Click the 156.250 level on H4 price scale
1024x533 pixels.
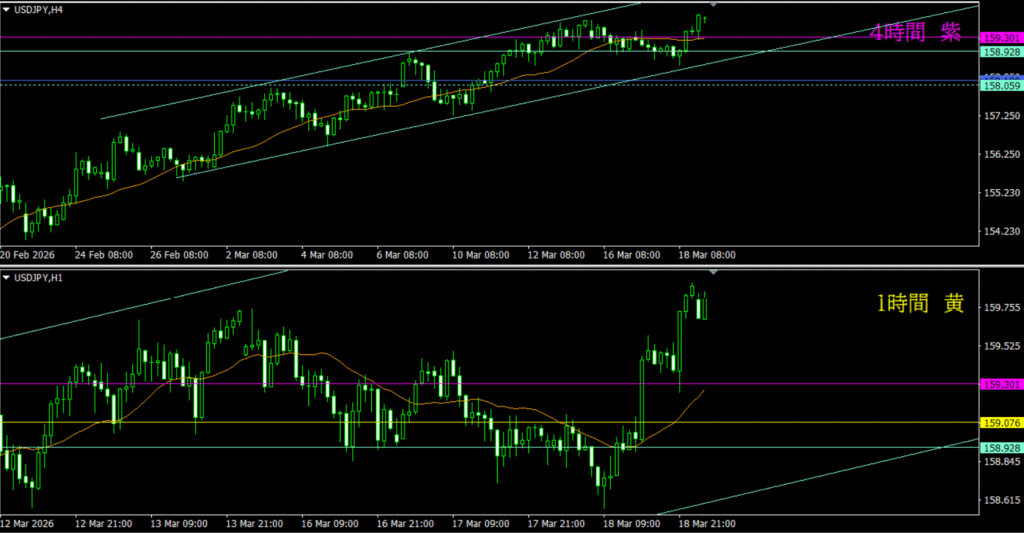point(1001,155)
